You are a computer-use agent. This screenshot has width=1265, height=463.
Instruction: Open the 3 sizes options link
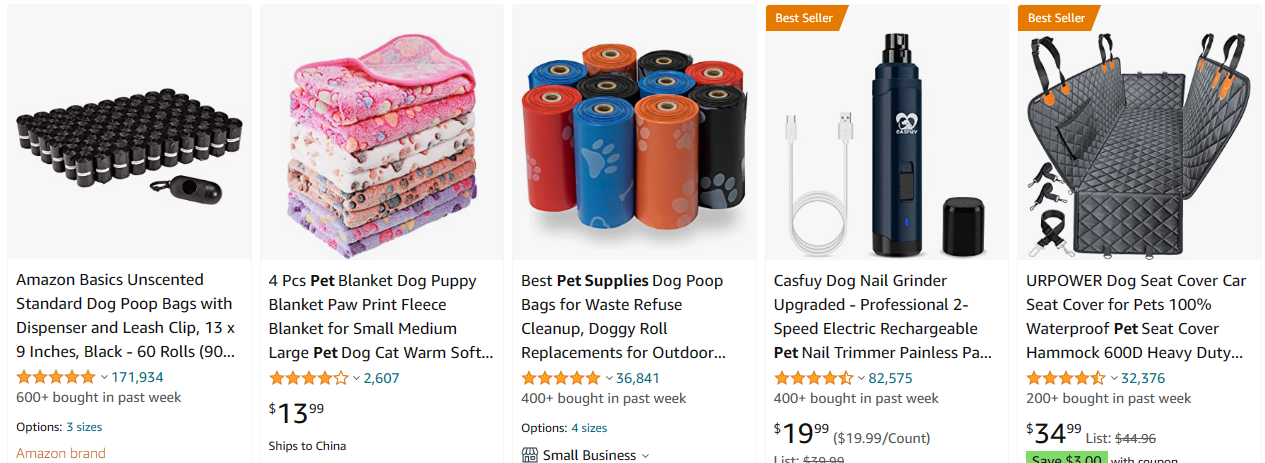click(x=84, y=427)
